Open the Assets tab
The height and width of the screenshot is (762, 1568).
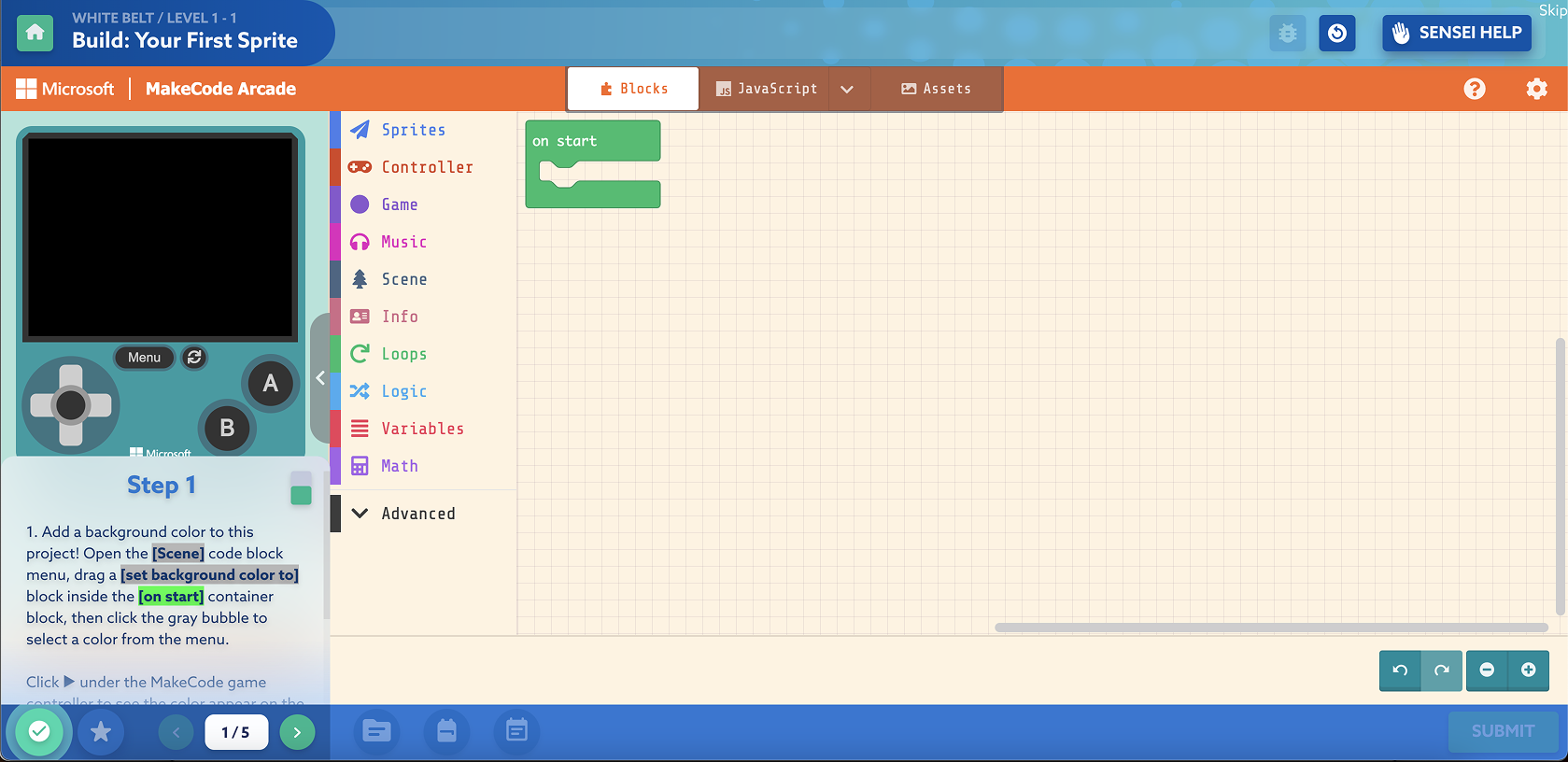coord(937,89)
